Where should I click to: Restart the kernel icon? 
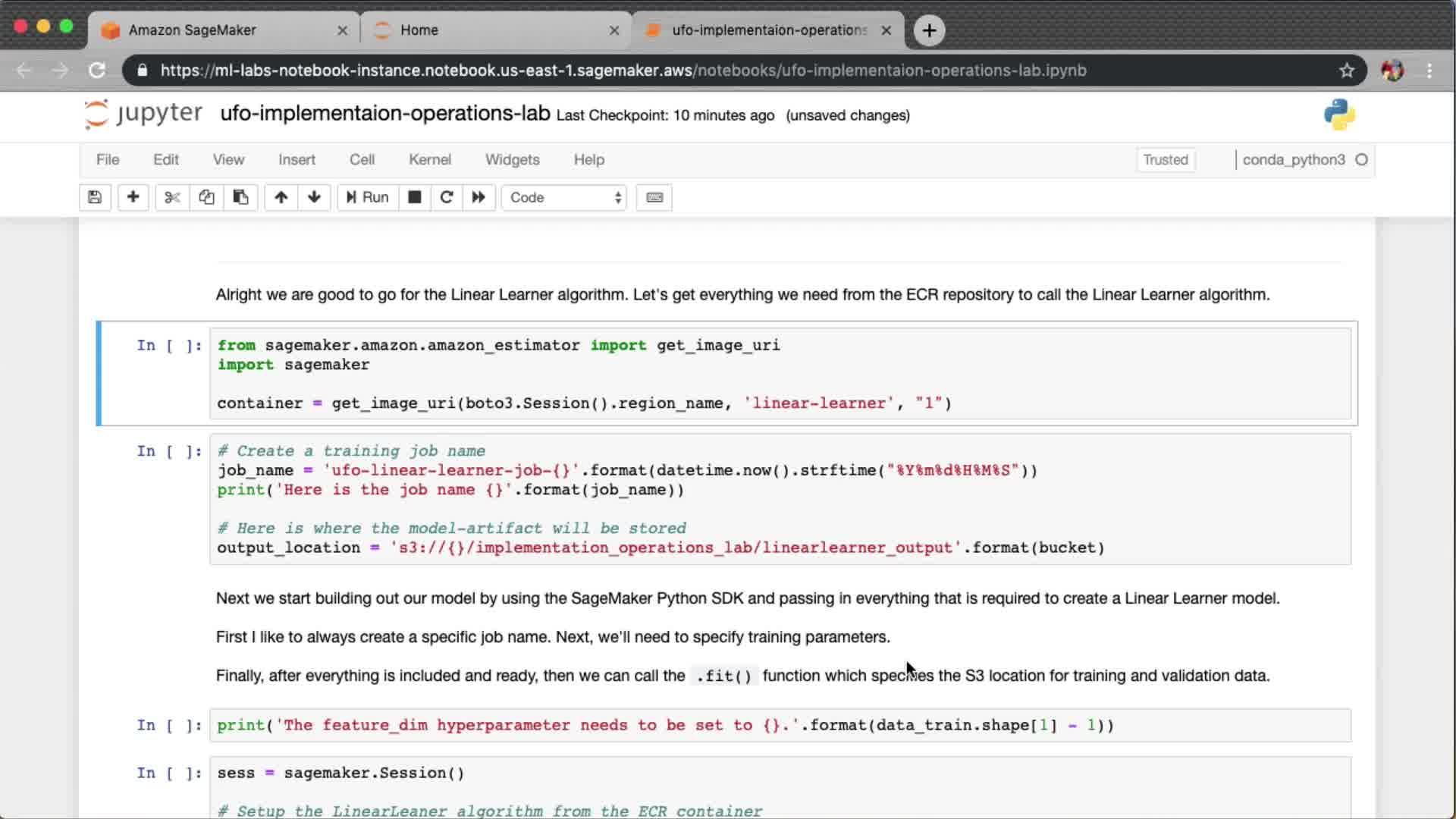(447, 197)
